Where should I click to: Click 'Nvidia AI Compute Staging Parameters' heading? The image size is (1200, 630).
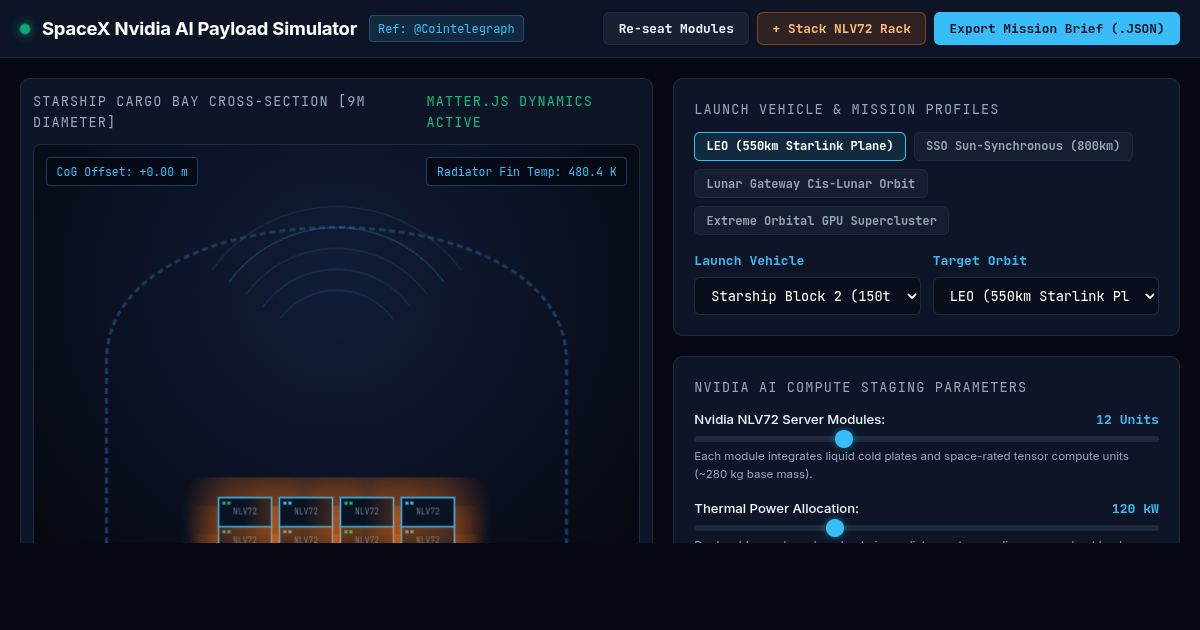click(x=861, y=388)
